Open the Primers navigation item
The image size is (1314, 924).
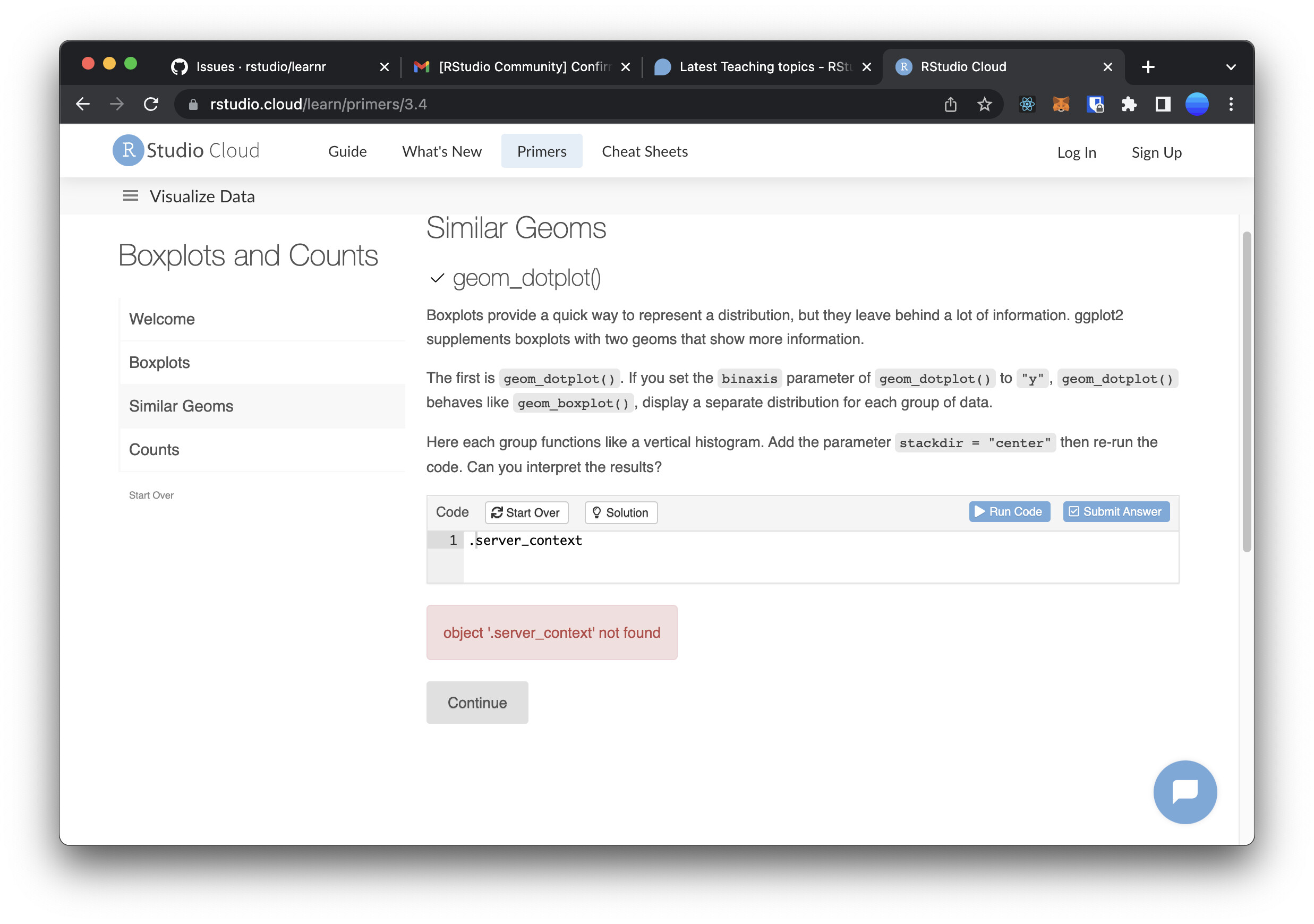coord(541,151)
